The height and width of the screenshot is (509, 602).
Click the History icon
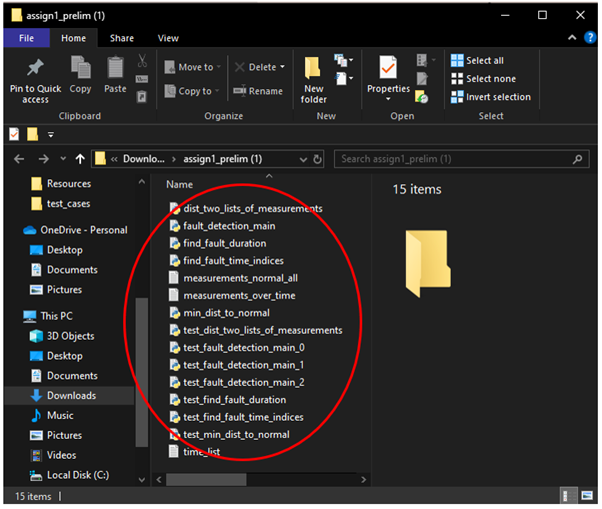click(x=422, y=97)
